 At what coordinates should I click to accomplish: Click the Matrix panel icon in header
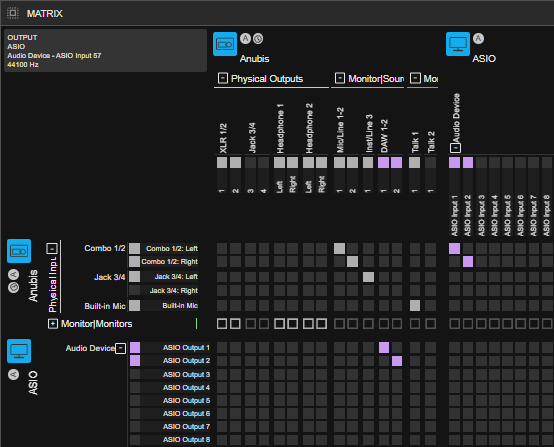point(13,13)
